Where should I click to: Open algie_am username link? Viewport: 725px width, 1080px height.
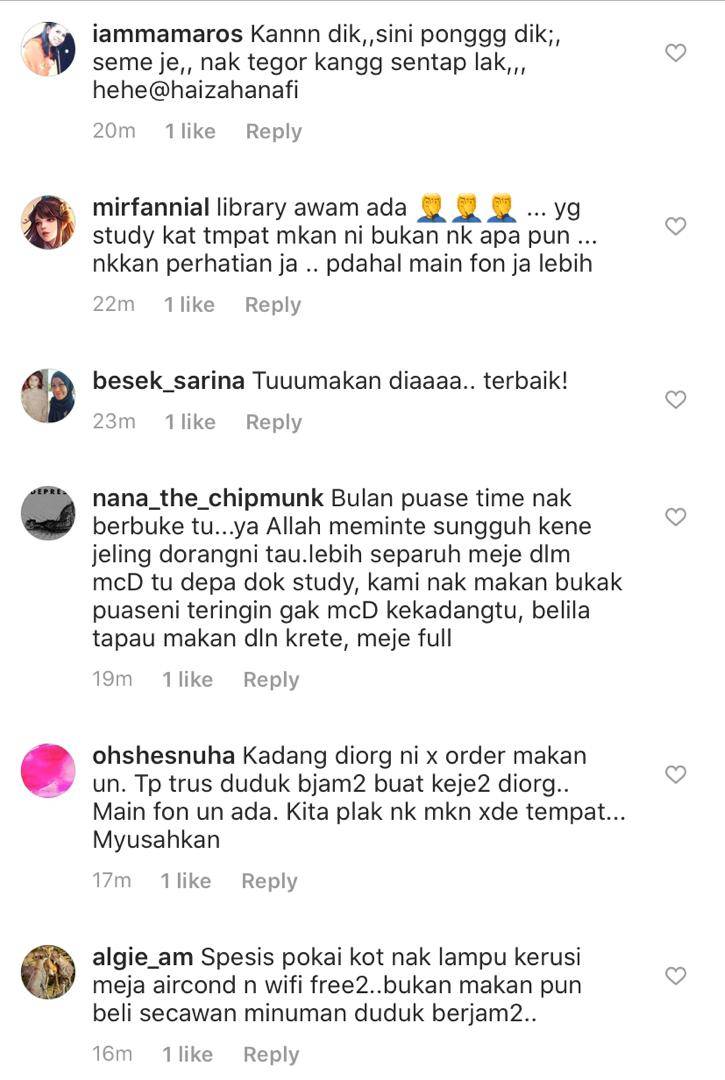143,957
